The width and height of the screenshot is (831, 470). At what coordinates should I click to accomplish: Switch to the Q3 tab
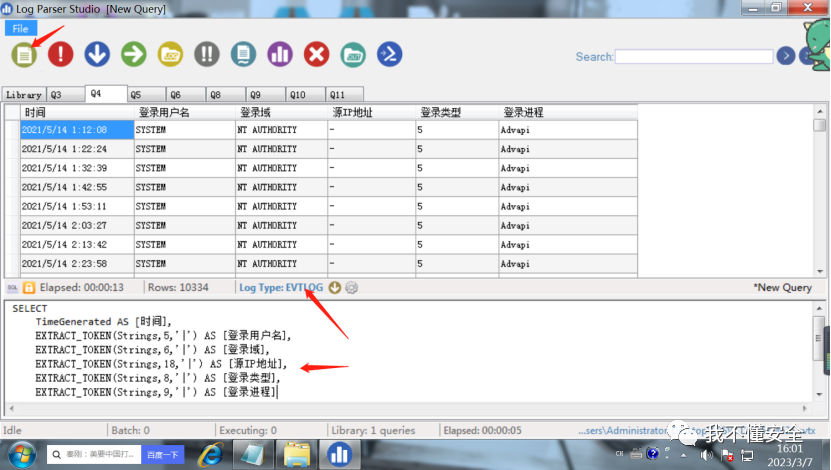(65, 94)
